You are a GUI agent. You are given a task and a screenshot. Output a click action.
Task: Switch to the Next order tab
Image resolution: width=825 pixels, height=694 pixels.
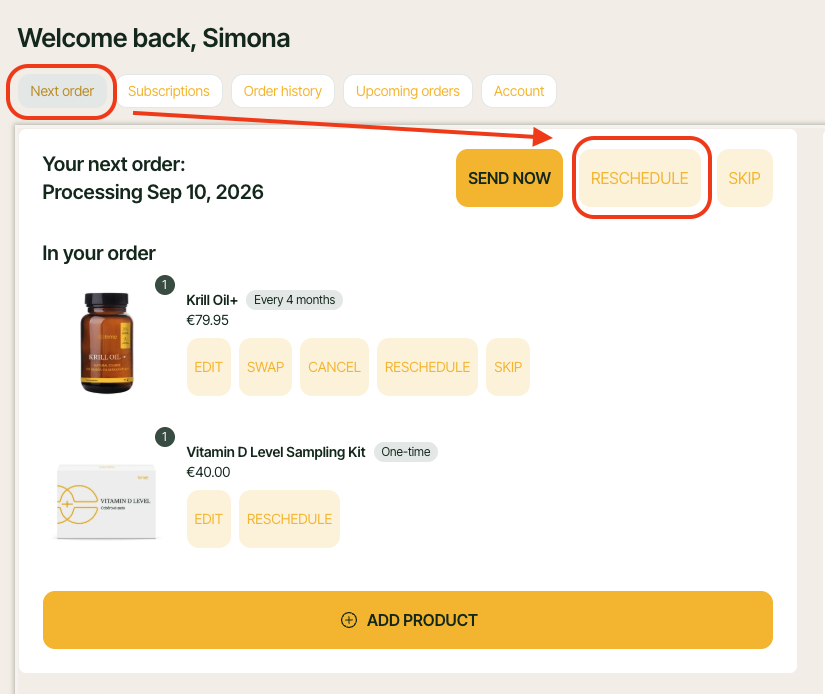[62, 91]
